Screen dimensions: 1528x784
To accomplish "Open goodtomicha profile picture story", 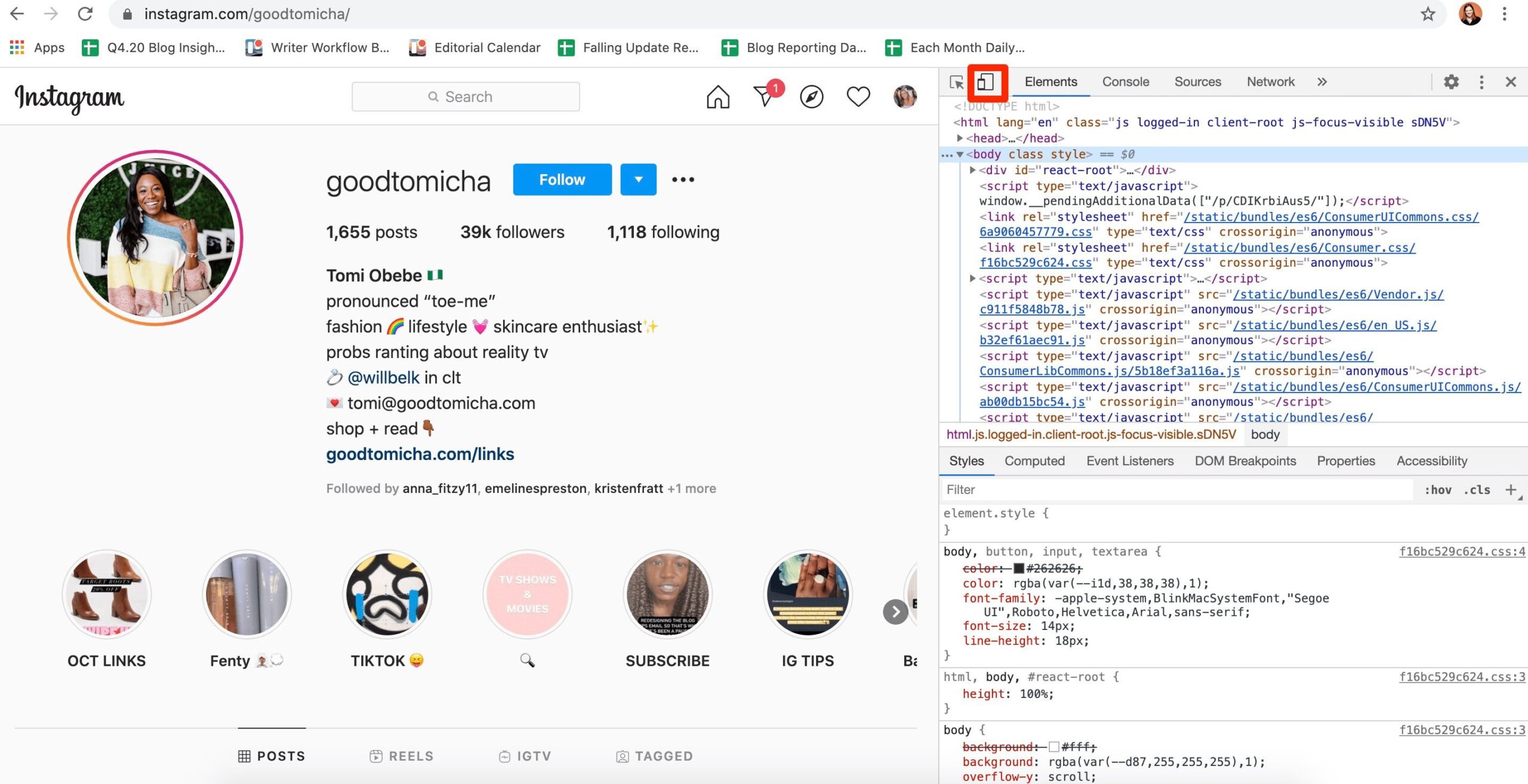I will tap(155, 237).
